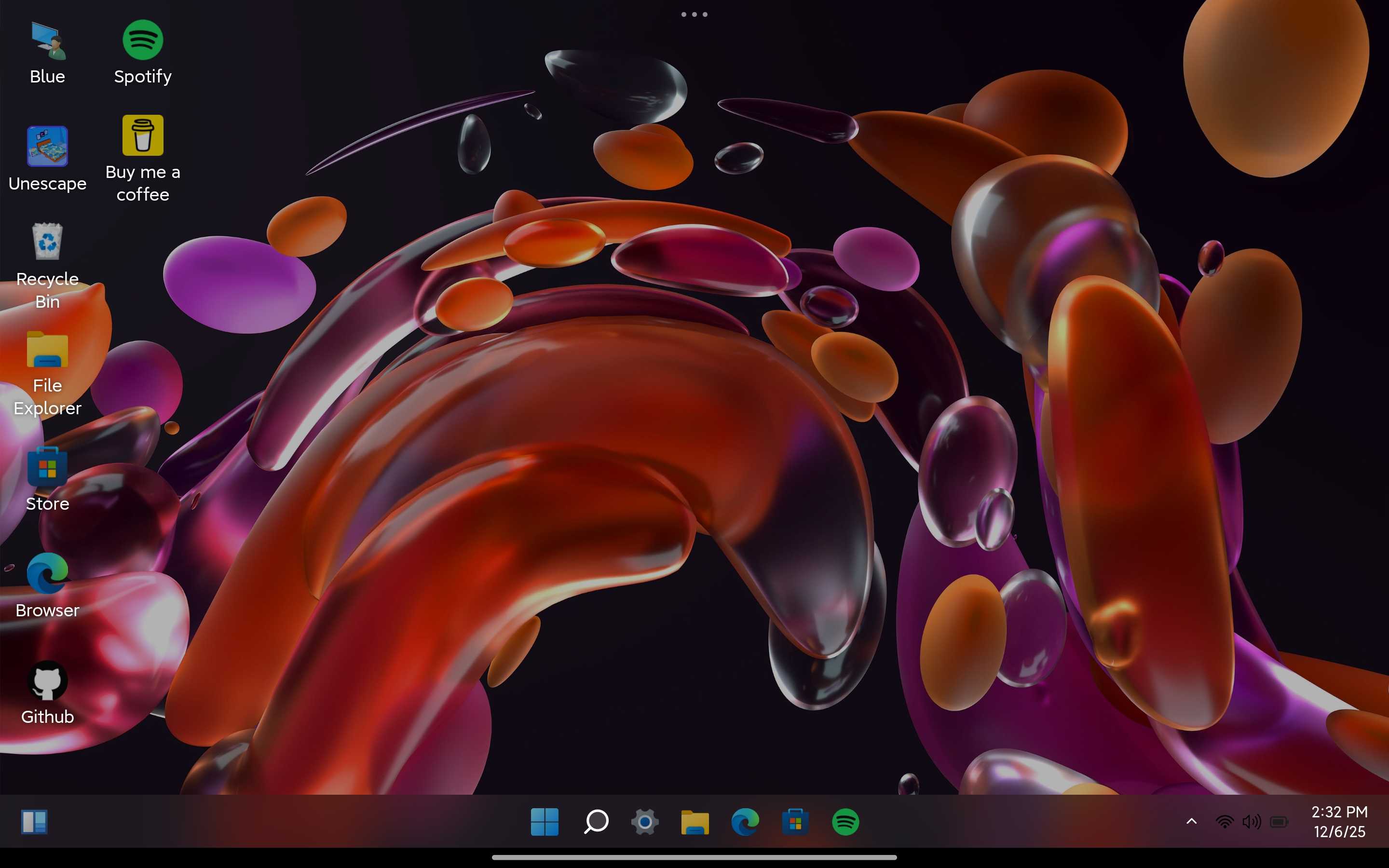Open File Explorer from the taskbar

(694, 822)
